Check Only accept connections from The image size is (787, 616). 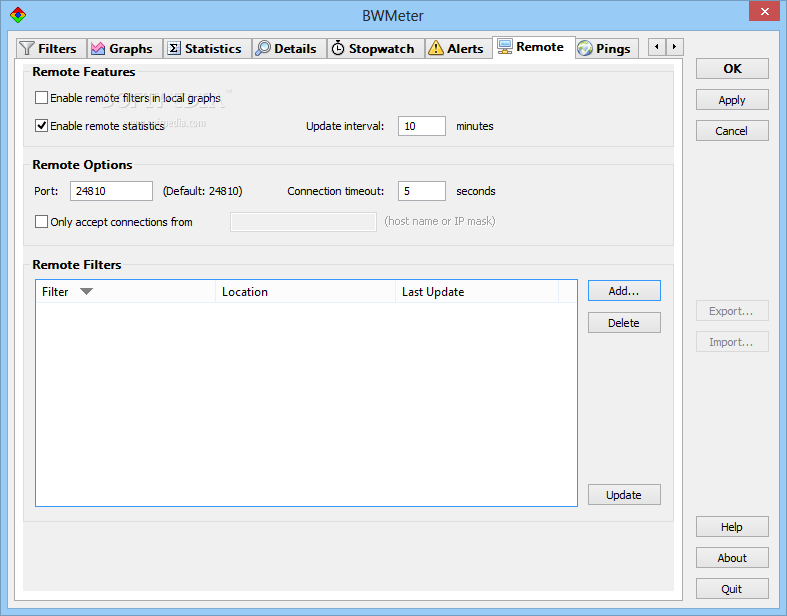point(42,221)
